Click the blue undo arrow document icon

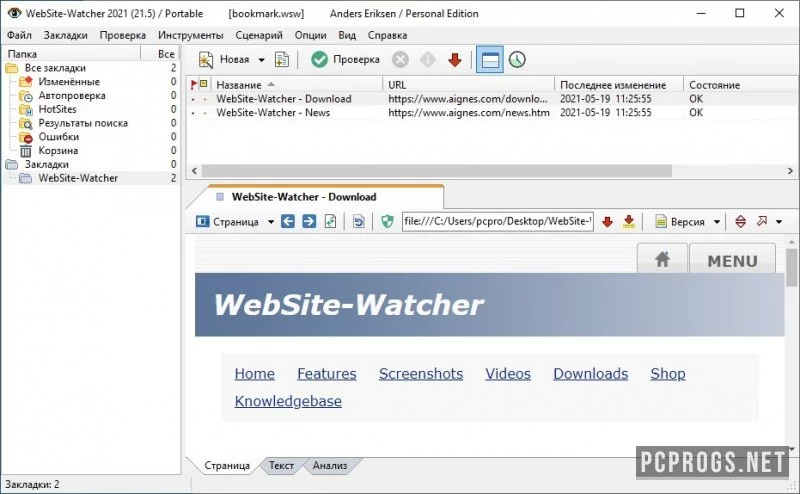[359, 221]
